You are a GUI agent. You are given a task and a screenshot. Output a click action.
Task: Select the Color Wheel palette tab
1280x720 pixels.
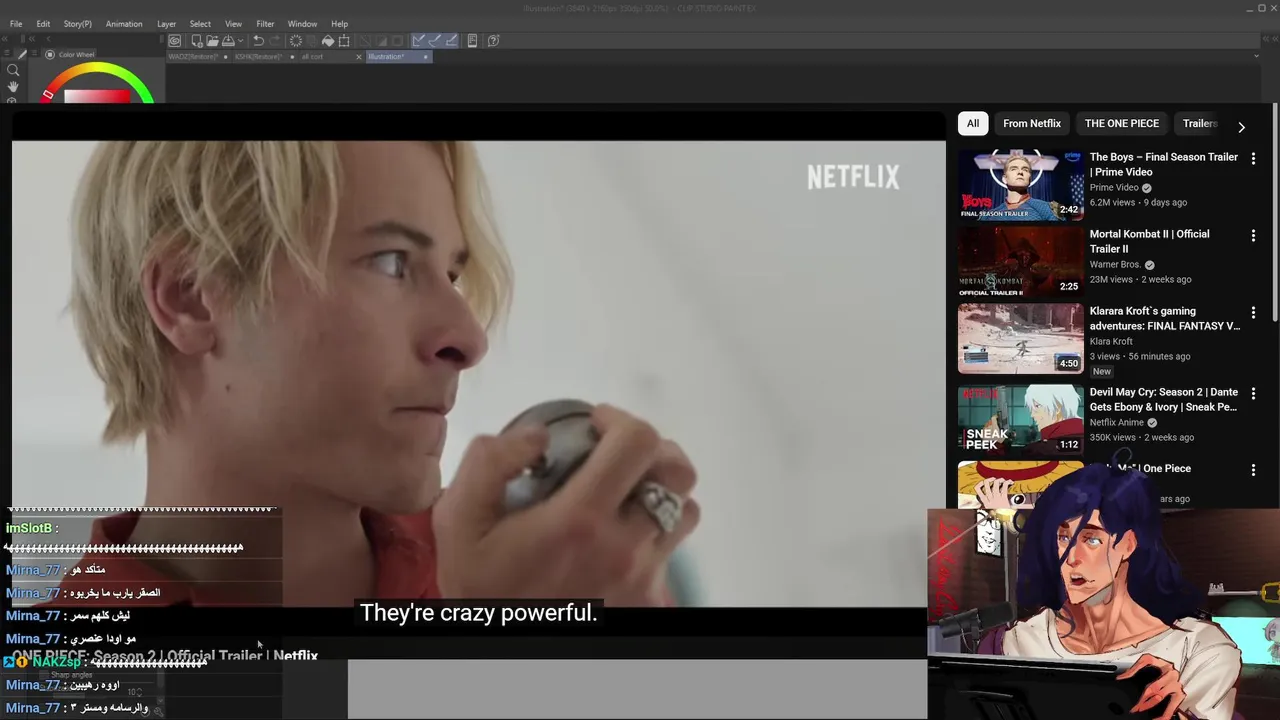pyautogui.click(x=70, y=55)
